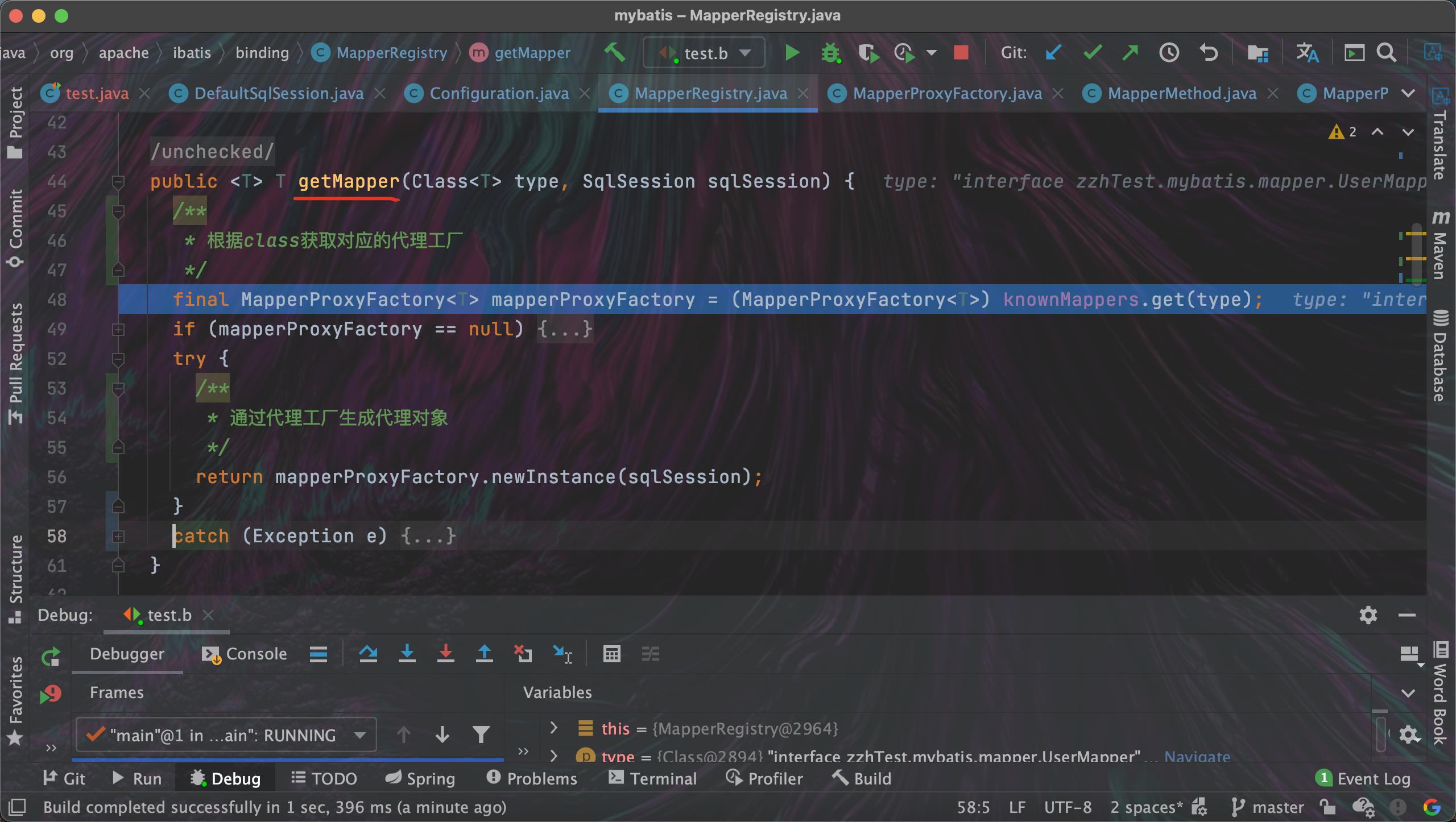
Task: Click MapperRegistry breadcrumb in navigation bar
Action: click(380, 53)
